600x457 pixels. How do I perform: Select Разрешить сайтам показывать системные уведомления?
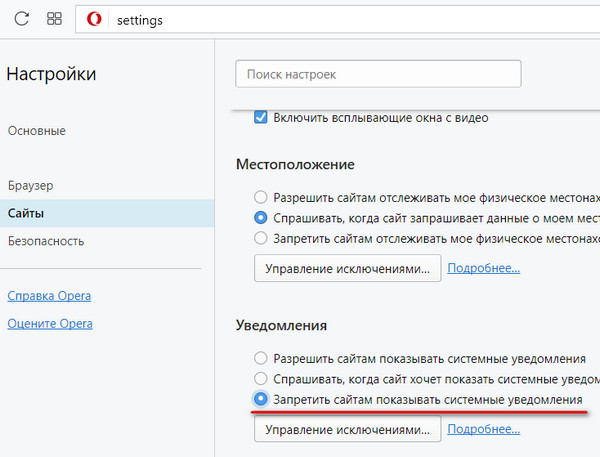(261, 358)
